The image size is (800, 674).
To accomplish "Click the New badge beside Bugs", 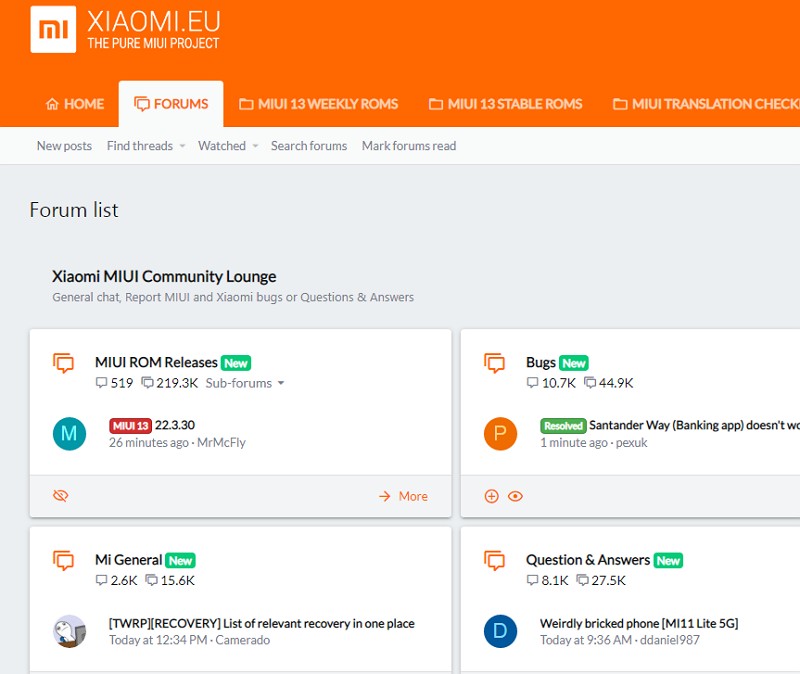I will [x=574, y=363].
